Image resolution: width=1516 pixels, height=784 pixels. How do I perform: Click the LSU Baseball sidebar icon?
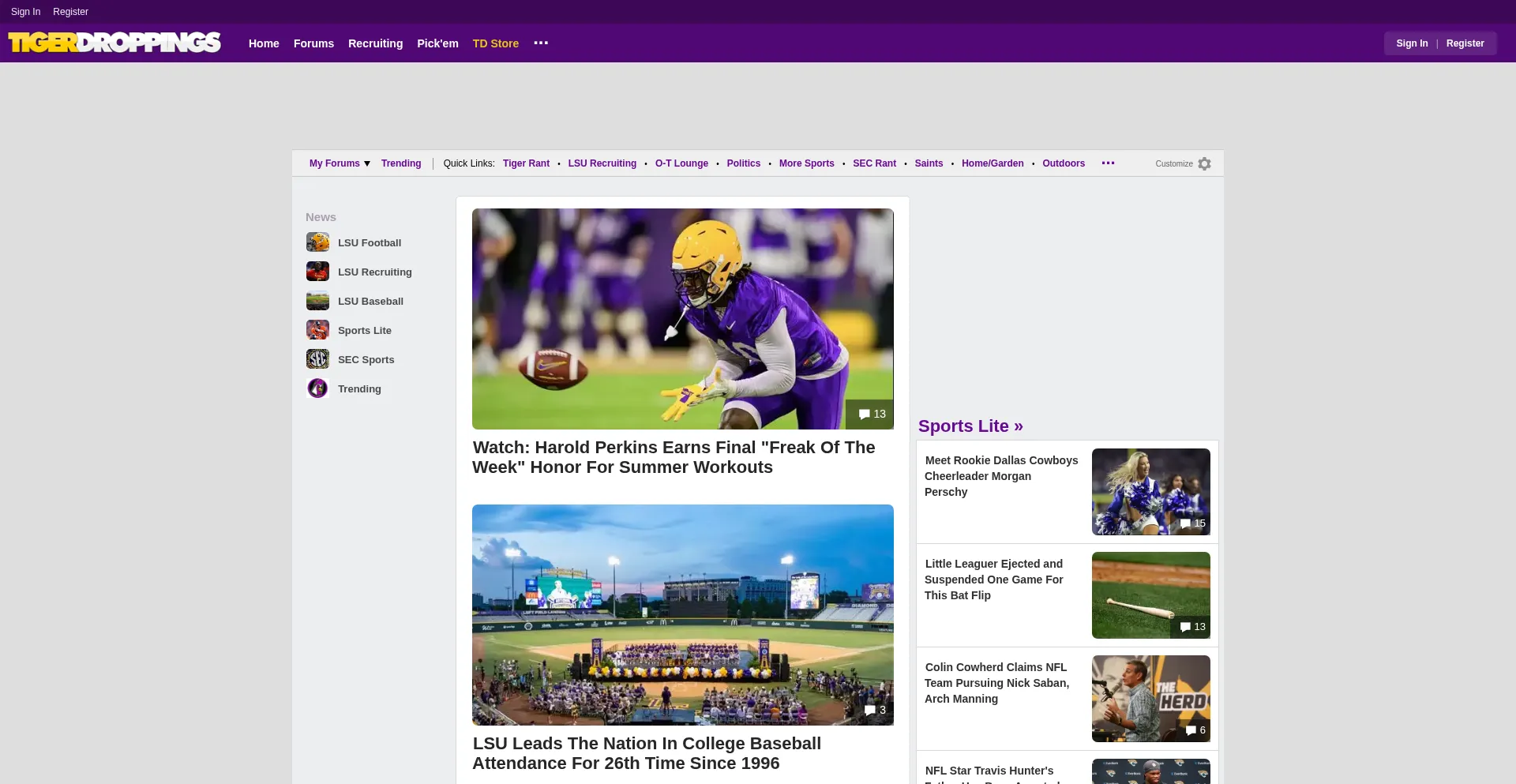pos(317,301)
